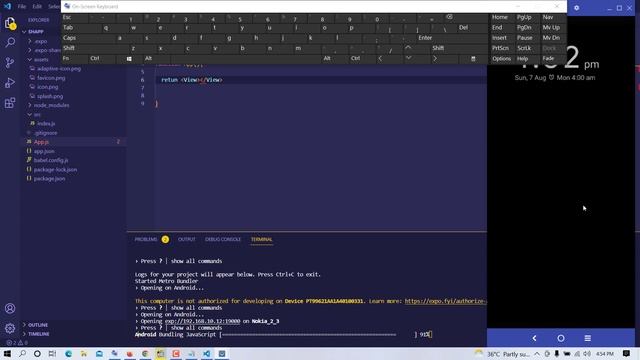Viewport: 640px width, 360px height.
Task: Switch to the Terminal tab
Action: coord(262,239)
